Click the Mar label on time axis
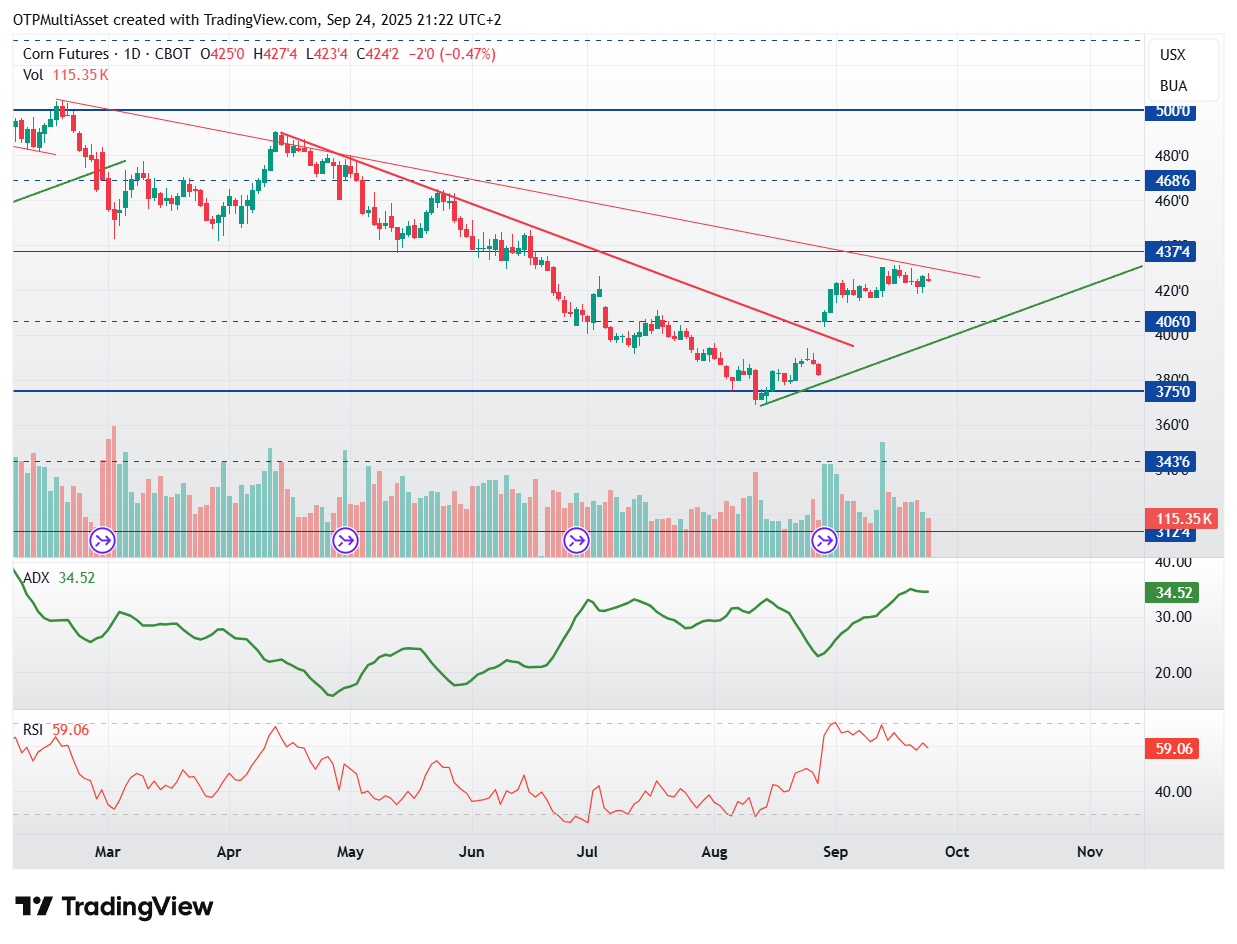 (107, 852)
